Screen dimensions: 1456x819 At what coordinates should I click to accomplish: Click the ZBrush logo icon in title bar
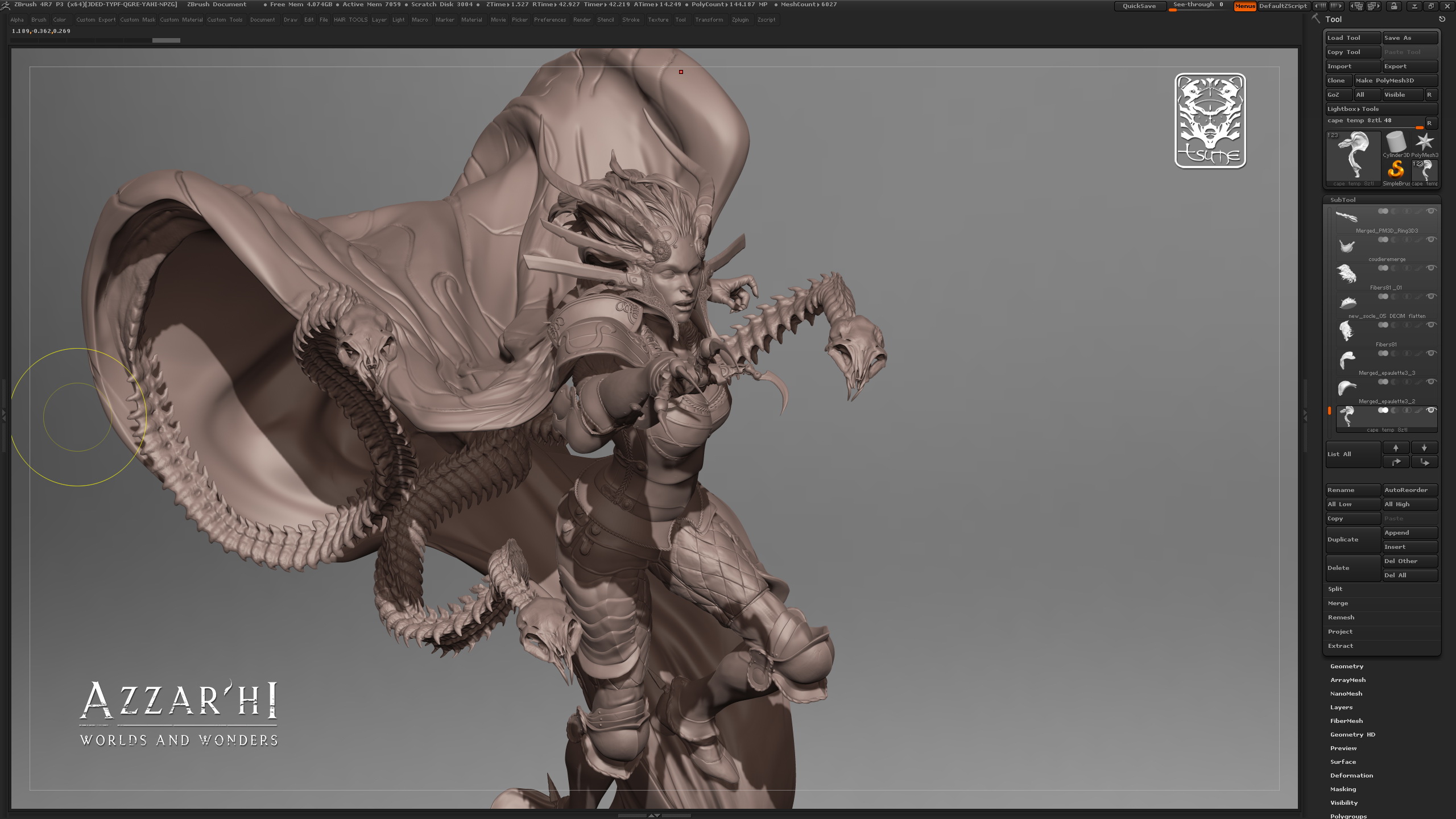click(6, 5)
